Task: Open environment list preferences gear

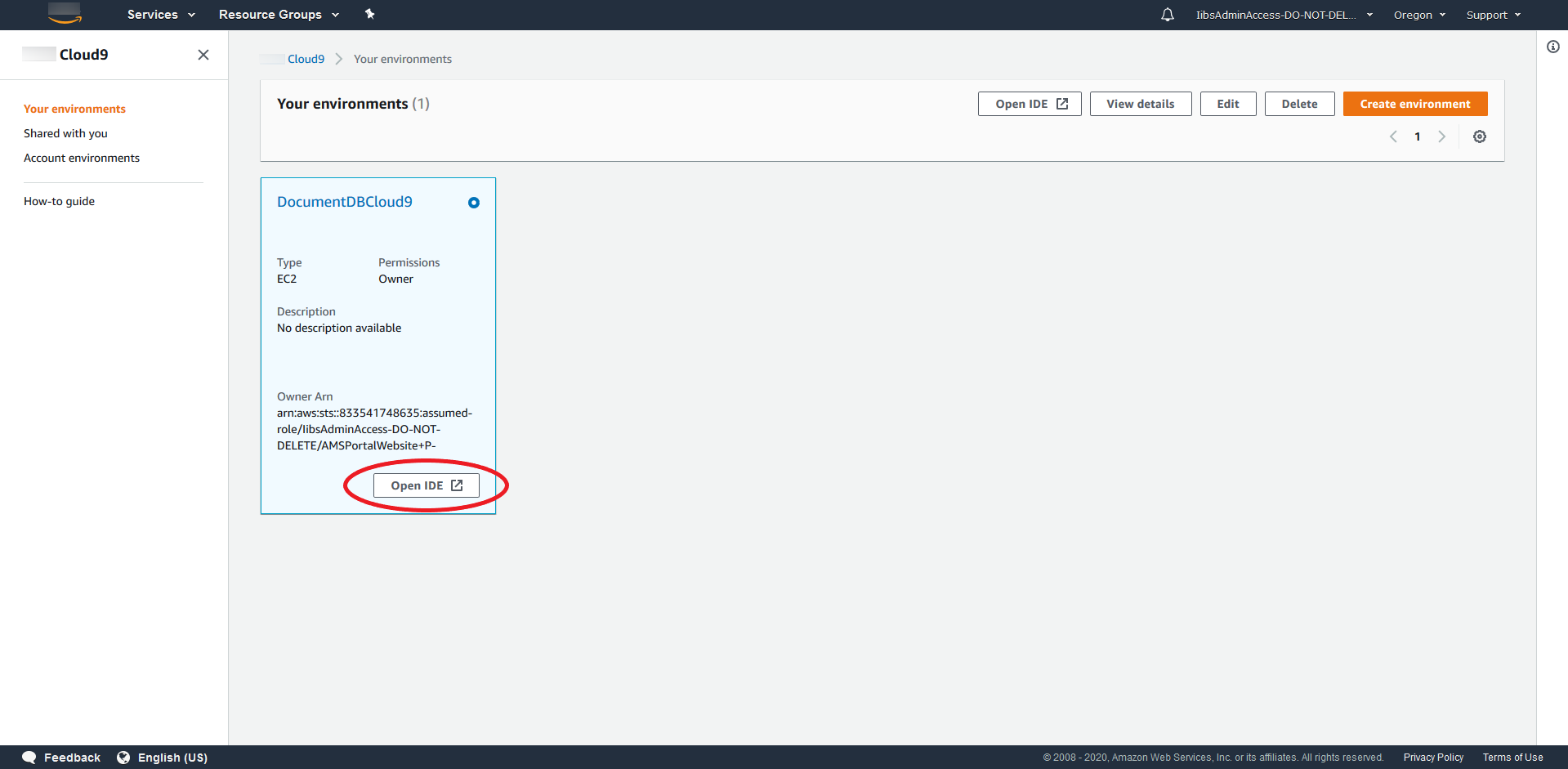Action: 1479,136
